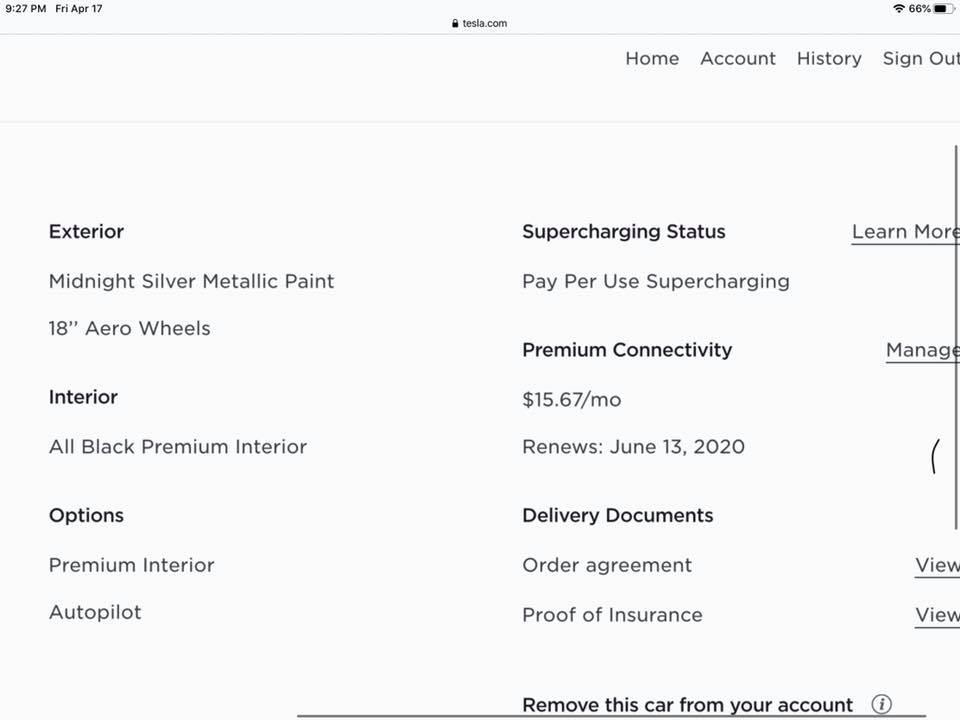The width and height of the screenshot is (960, 720).
Task: Go to the Account menu item
Action: click(738, 58)
